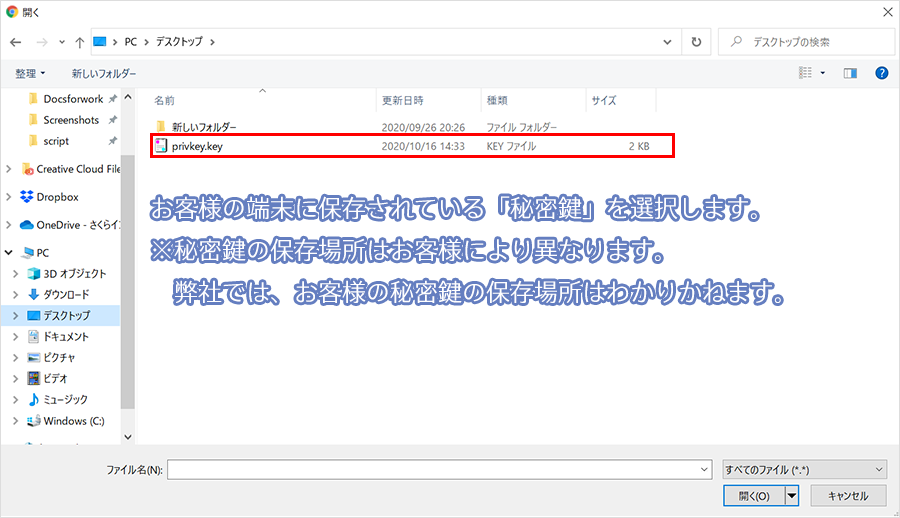Click the キャンセル button
Image resolution: width=900 pixels, height=518 pixels.
tap(847, 495)
